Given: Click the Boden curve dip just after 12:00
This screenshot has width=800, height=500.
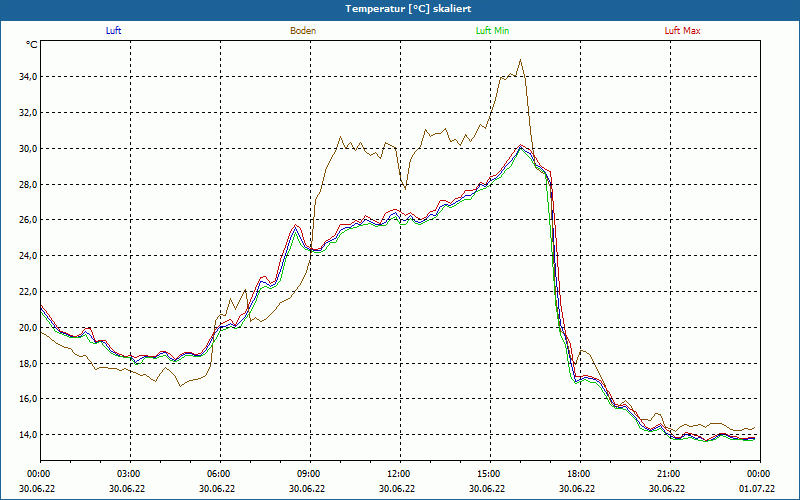Looking at the screenshot, I should (405, 188).
